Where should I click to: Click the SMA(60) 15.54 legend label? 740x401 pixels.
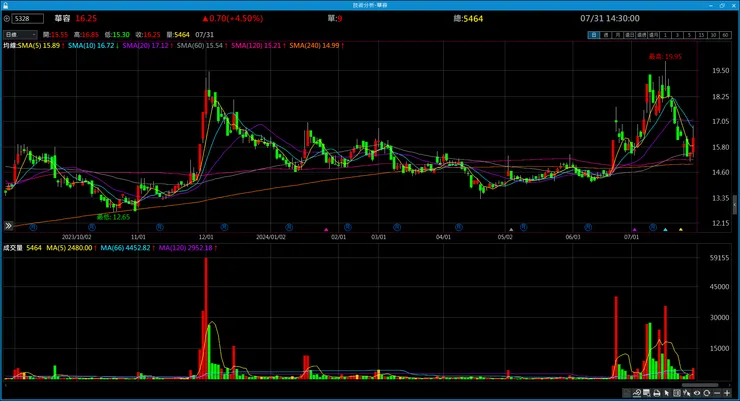pyautogui.click(x=202, y=46)
